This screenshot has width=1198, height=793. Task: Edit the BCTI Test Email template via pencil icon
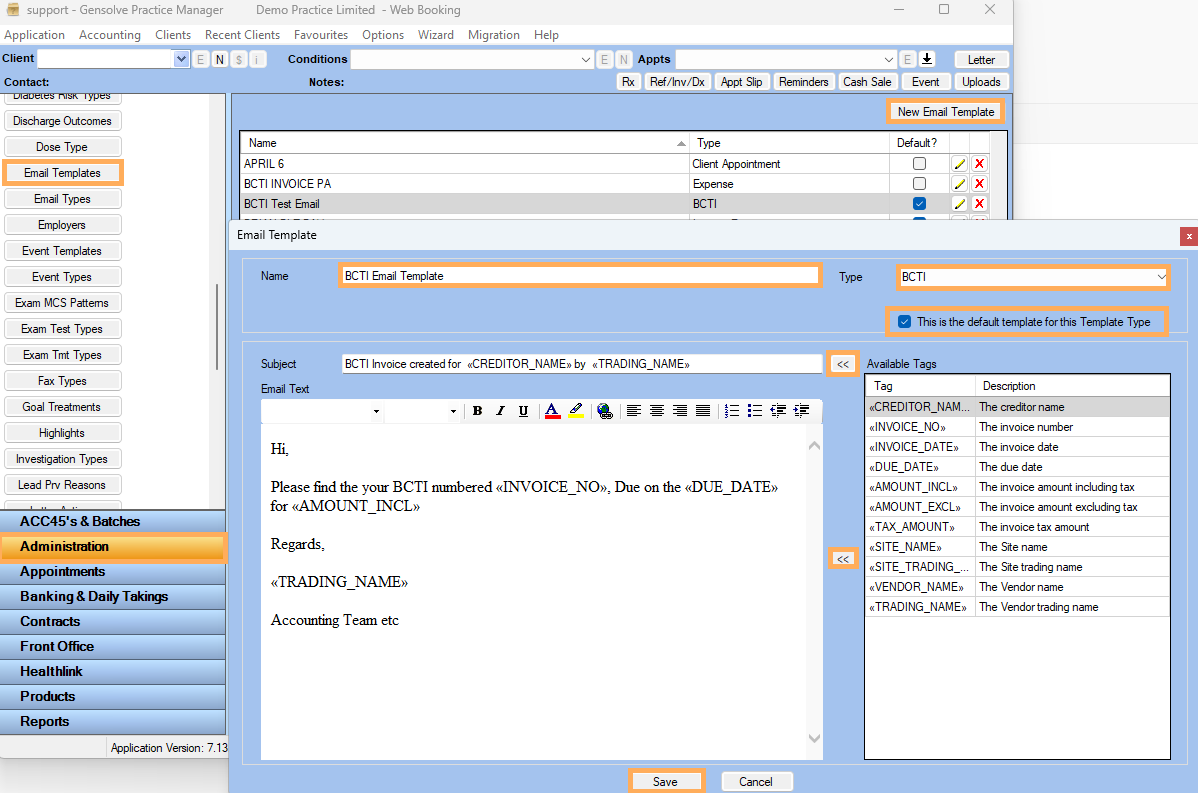[x=961, y=203]
